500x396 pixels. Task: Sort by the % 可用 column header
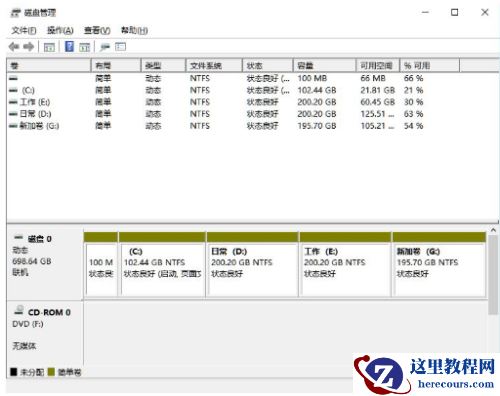click(430, 65)
